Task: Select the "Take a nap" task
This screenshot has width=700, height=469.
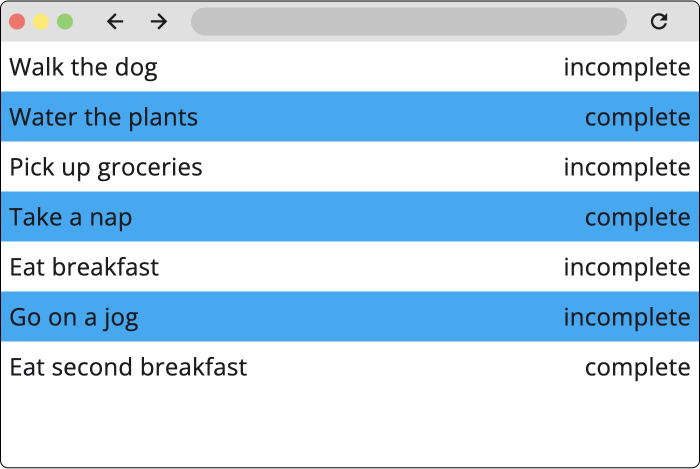Action: pyautogui.click(x=70, y=217)
